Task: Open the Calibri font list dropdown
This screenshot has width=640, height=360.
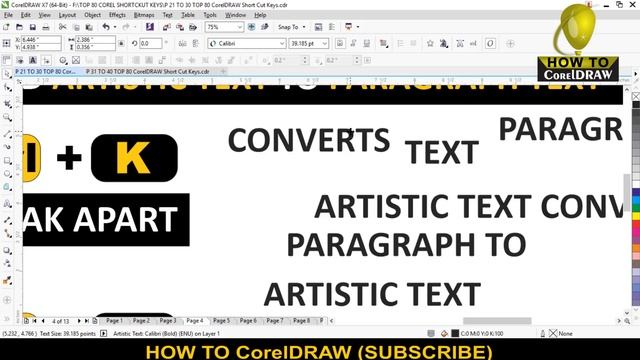Action: (282, 43)
